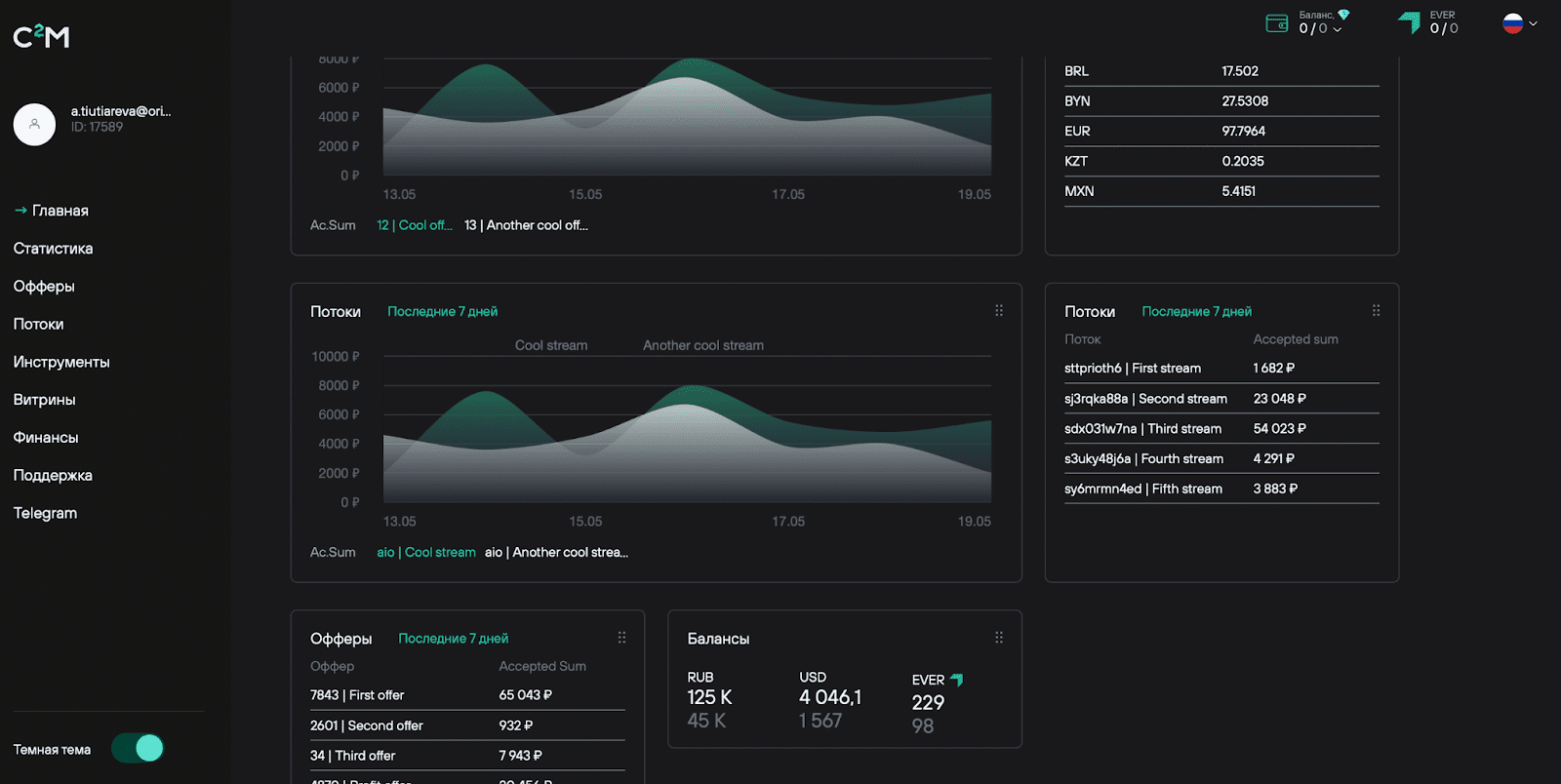The width and height of the screenshot is (1561, 784).
Task: Toggle the '13 | Another cool off...' series
Action: tap(526, 225)
